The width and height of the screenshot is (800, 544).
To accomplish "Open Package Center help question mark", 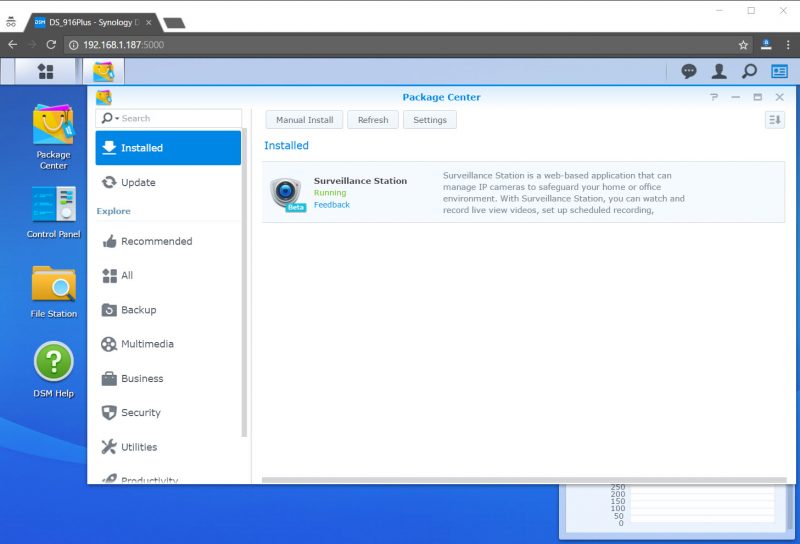I will (714, 97).
